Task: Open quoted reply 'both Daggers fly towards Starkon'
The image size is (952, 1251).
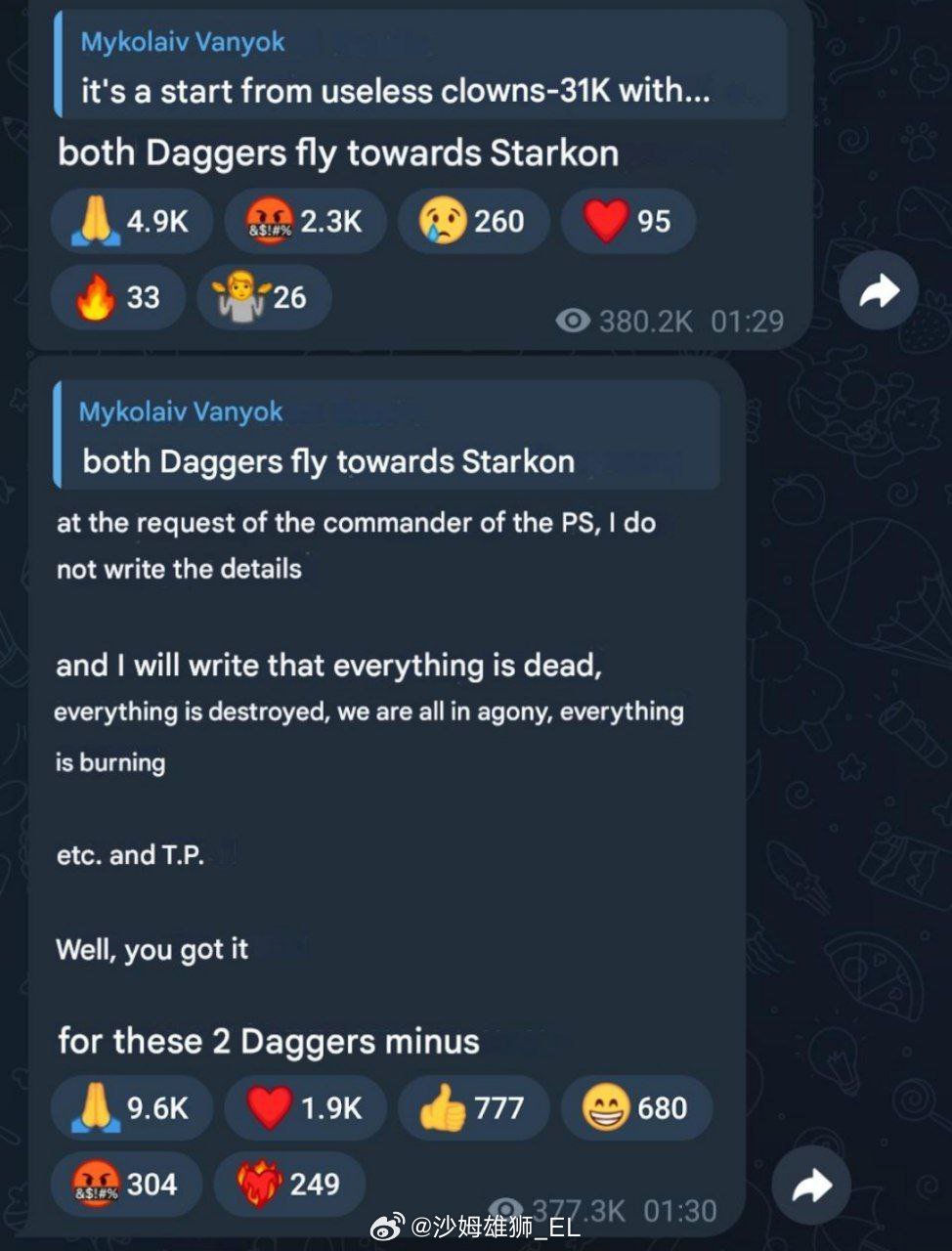Action: click(x=387, y=436)
